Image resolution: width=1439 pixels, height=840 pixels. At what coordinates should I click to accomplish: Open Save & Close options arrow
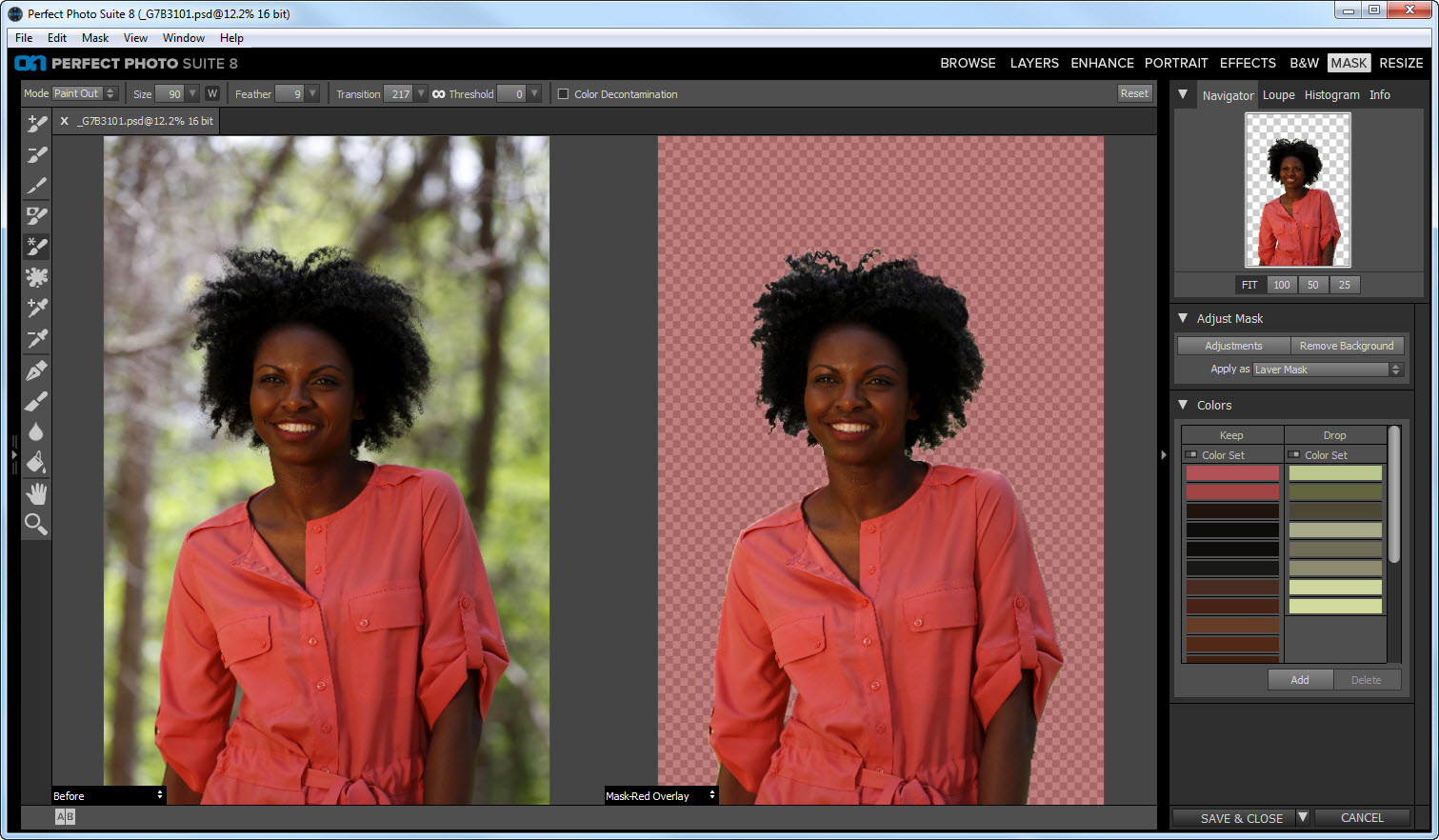[1302, 817]
